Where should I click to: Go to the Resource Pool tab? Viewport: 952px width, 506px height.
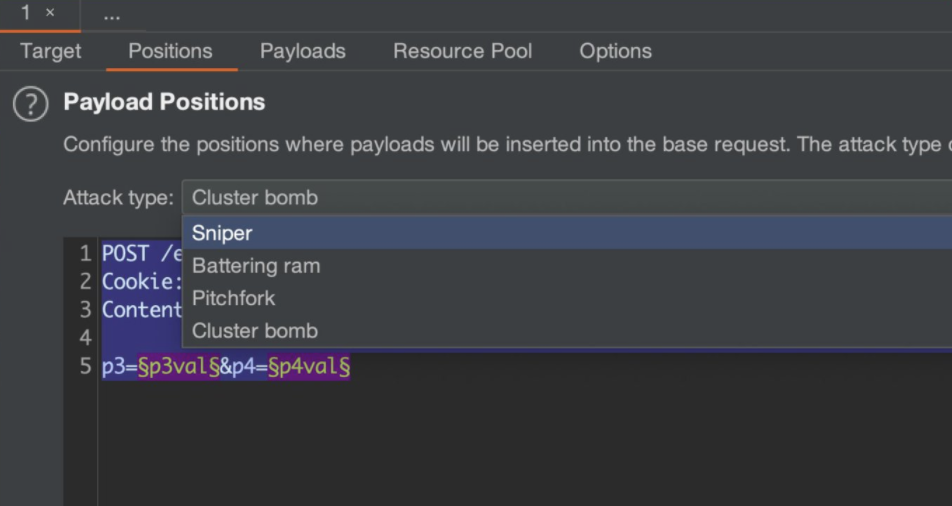coord(462,51)
